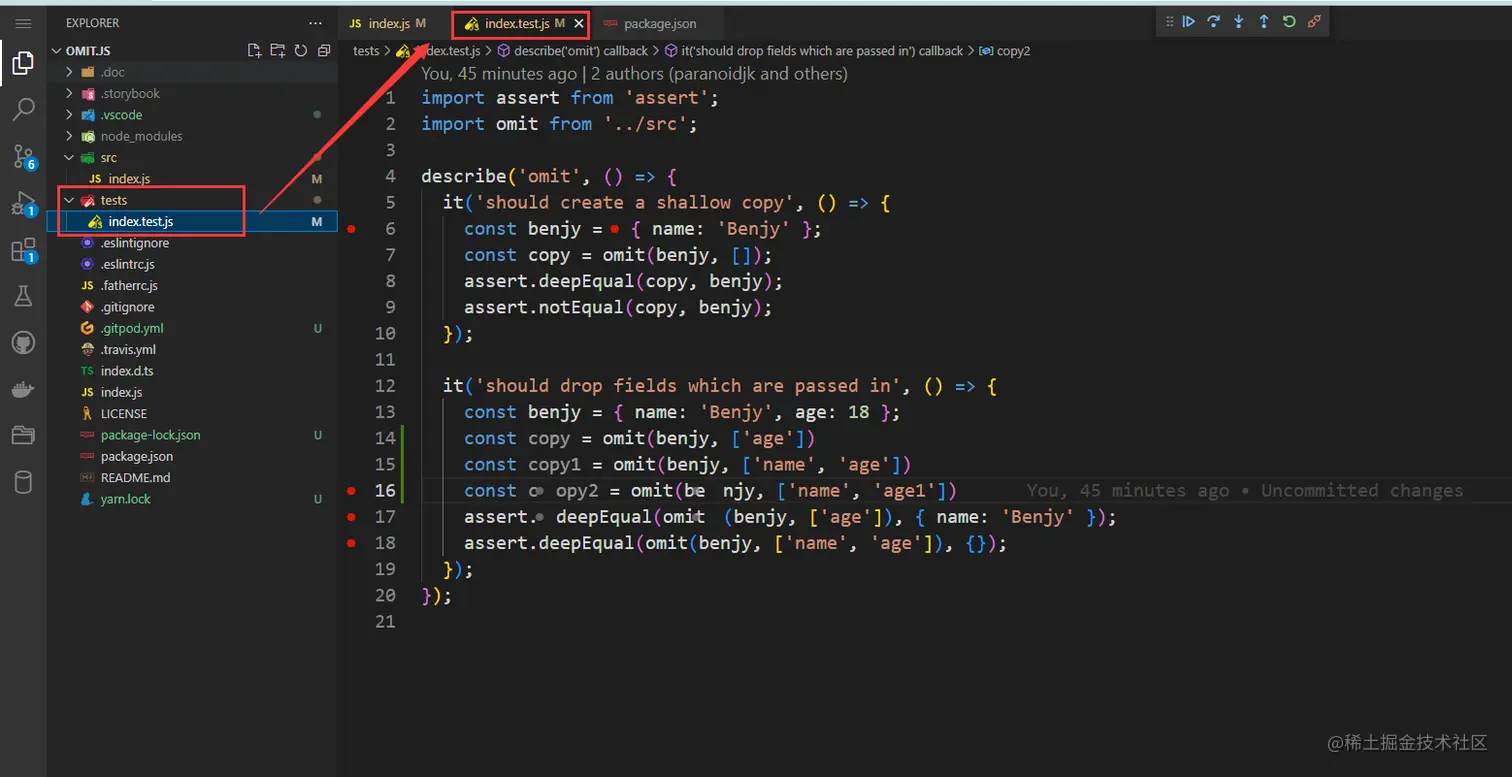
Task: Open the Explorer view in activity bar
Action: (x=23, y=64)
